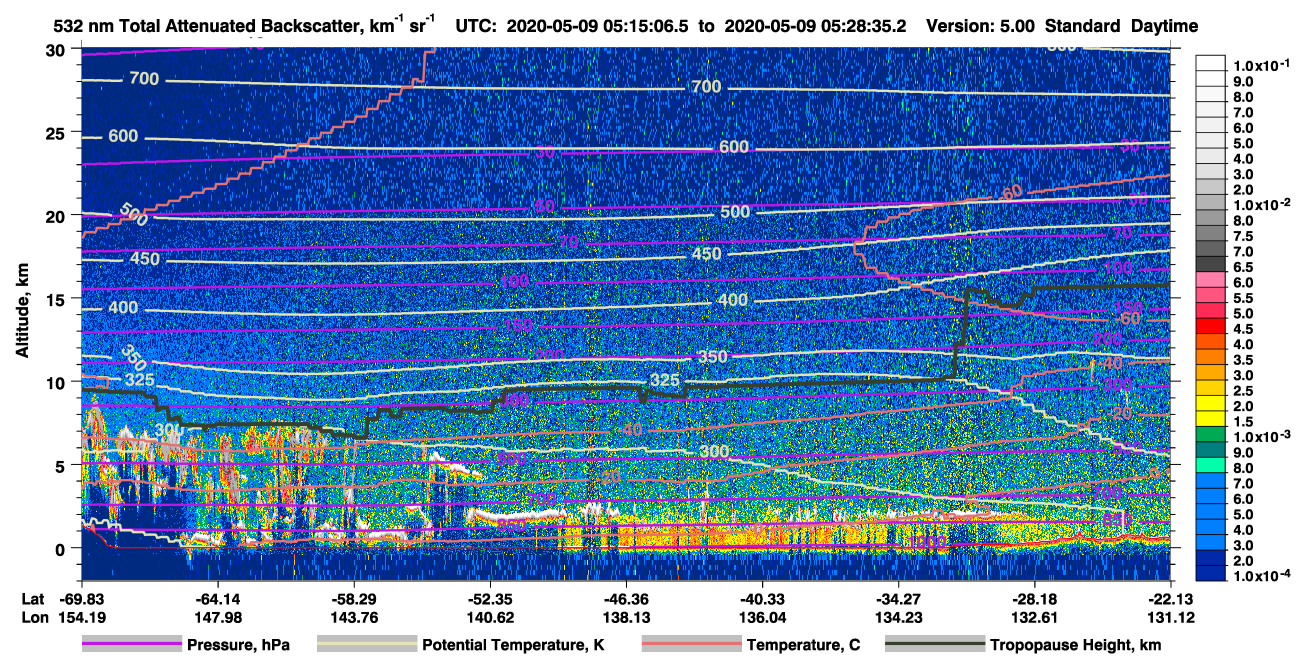Click the 'Lon' row label
The height and width of the screenshot is (667, 1300).
(x=33, y=617)
